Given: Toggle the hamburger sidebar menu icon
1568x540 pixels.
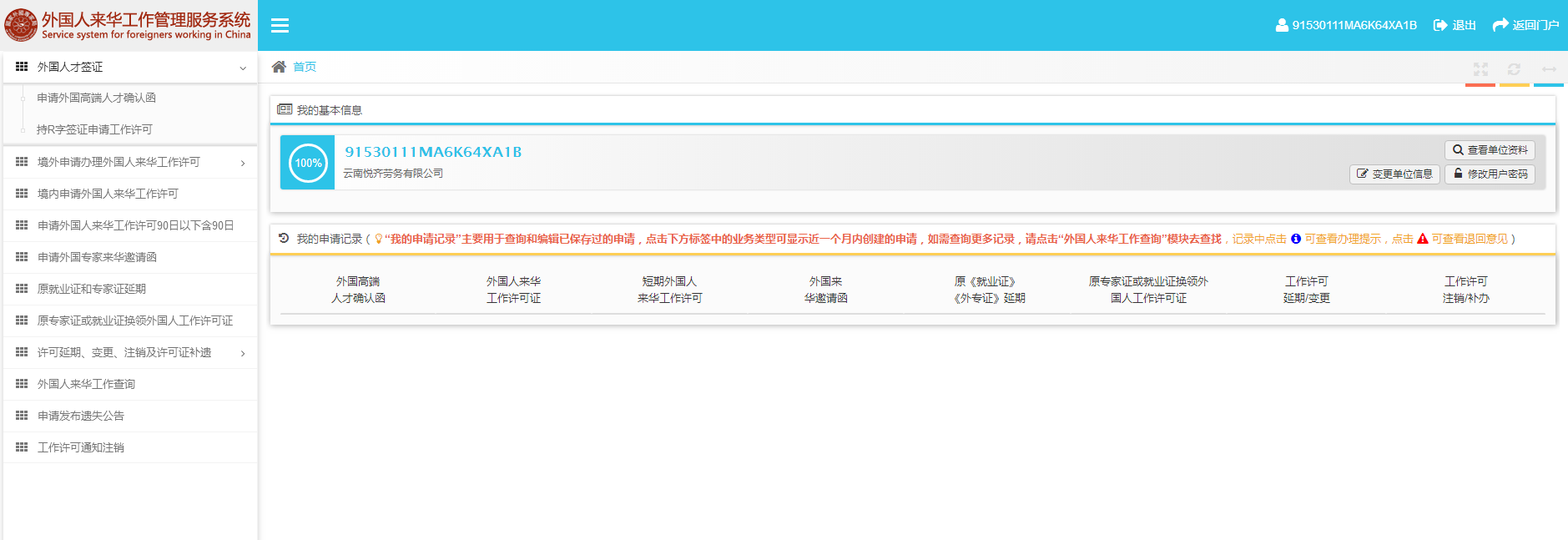Looking at the screenshot, I should (x=280, y=26).
